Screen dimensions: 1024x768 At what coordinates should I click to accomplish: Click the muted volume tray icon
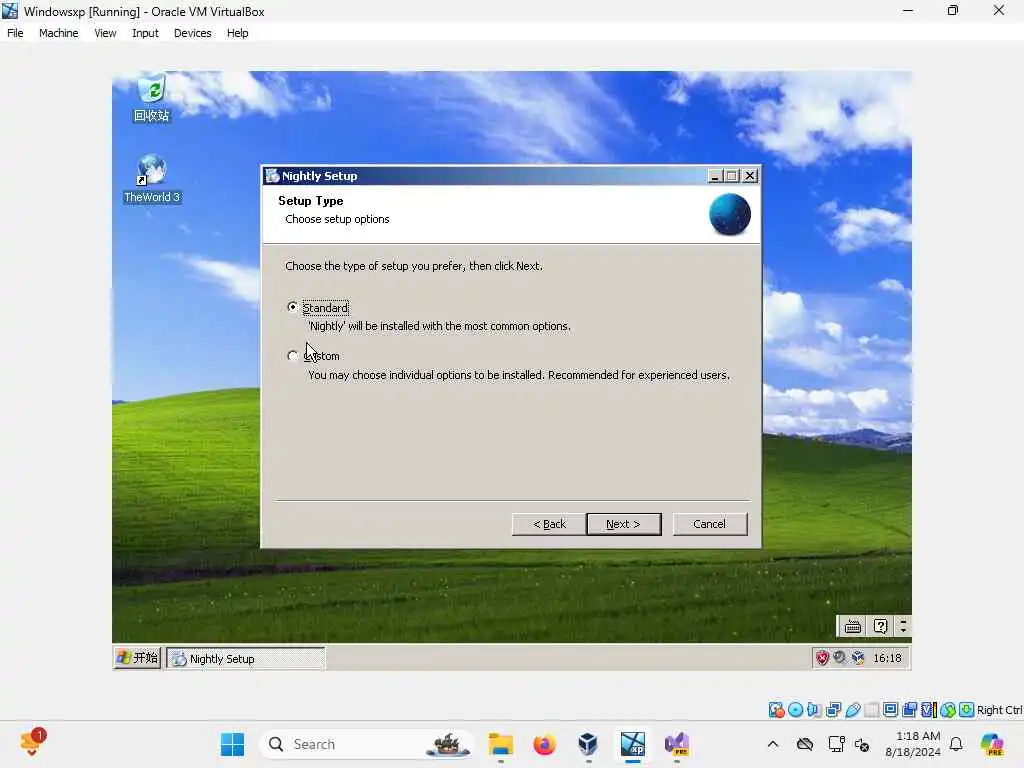(862, 744)
